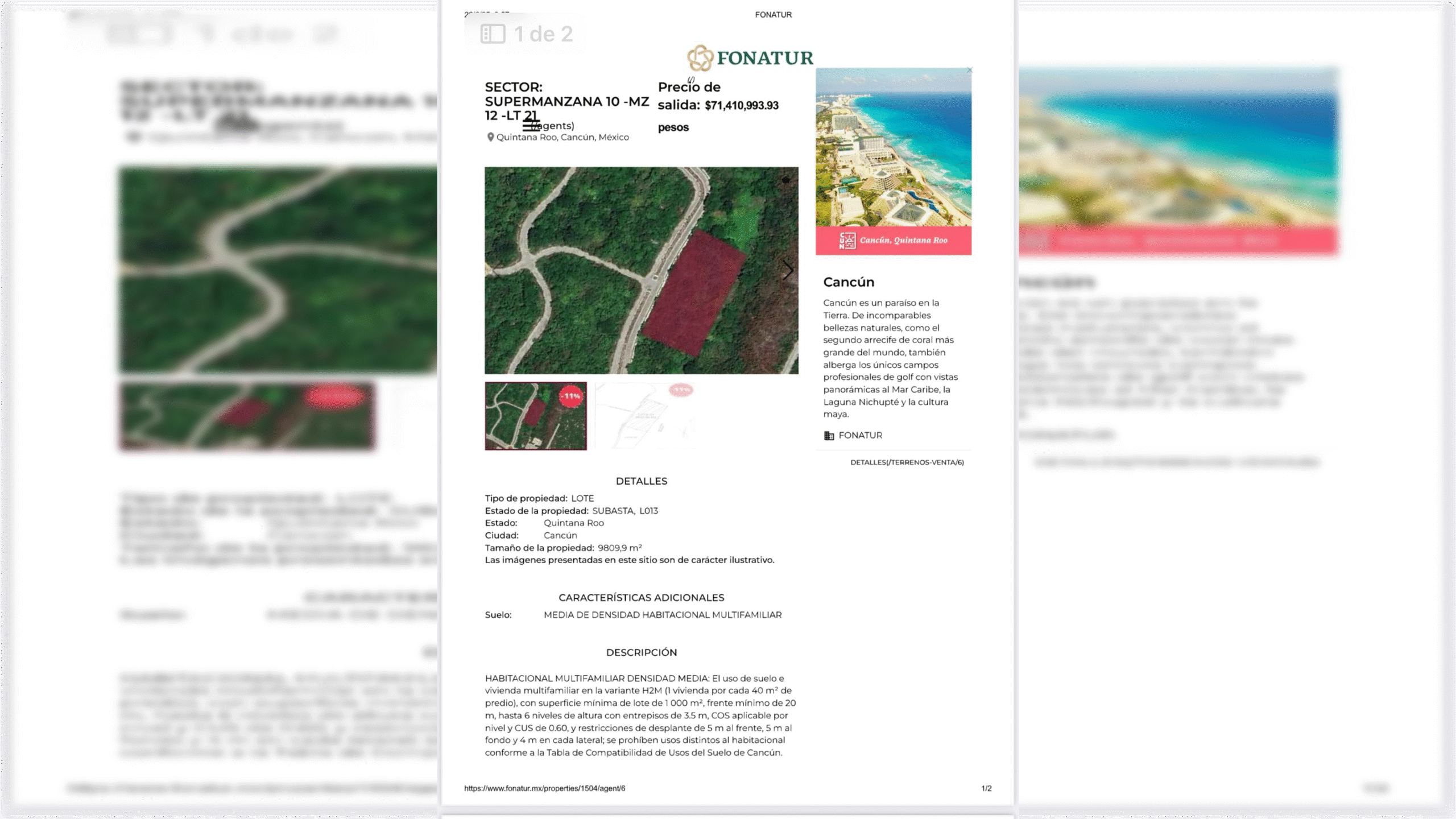Select the second plan drawing thumbnail
1456x819 pixels.
[645, 416]
